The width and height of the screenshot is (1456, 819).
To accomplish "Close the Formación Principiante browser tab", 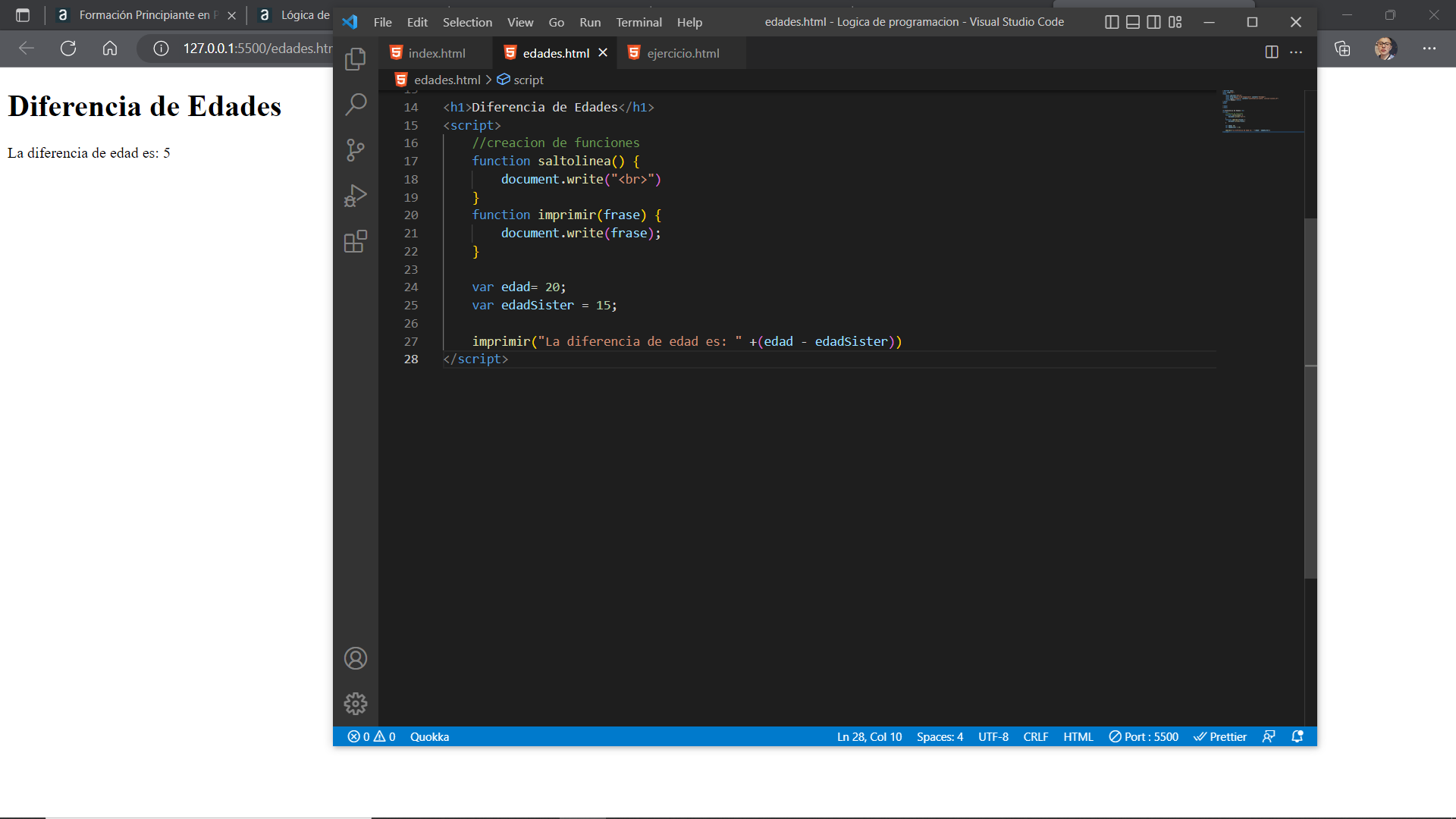I will (231, 15).
